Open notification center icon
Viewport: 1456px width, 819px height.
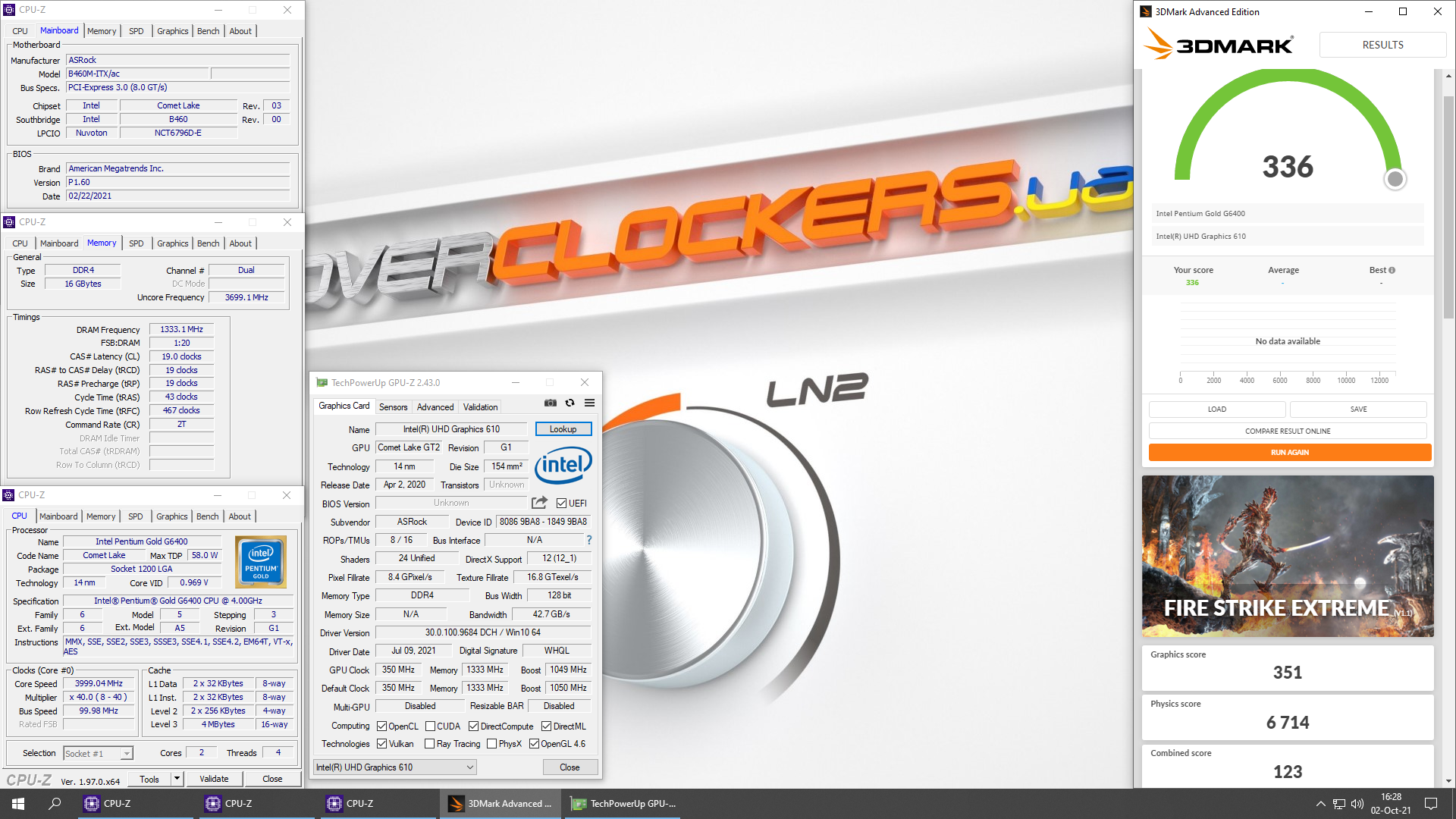pyautogui.click(x=1431, y=804)
